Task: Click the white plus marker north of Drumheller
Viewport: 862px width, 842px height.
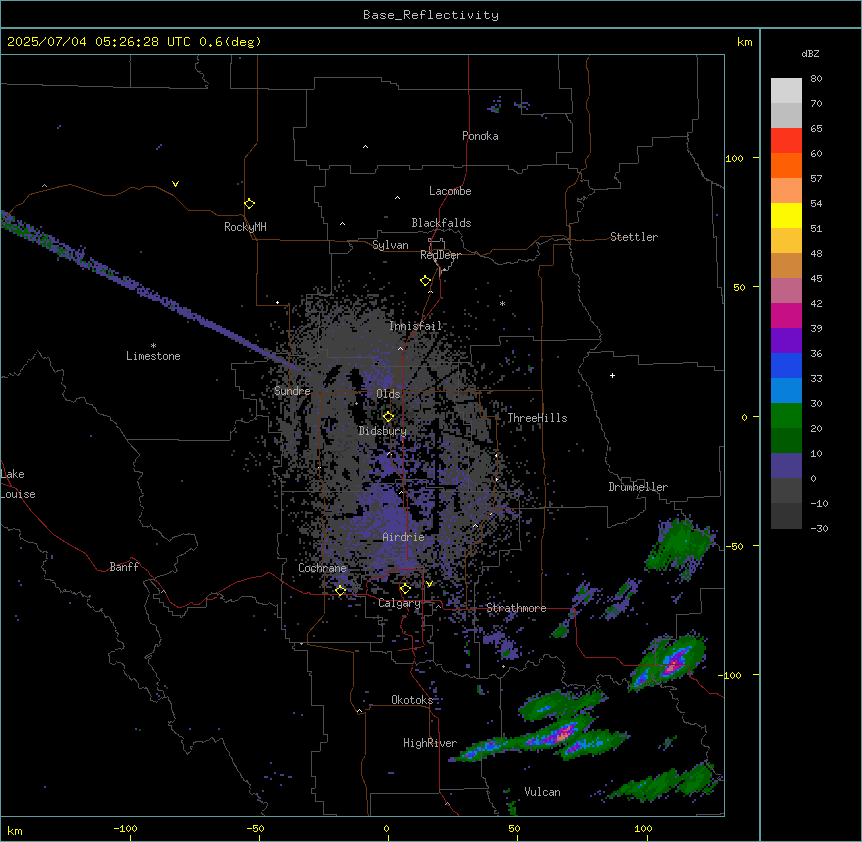Action: pos(612,375)
